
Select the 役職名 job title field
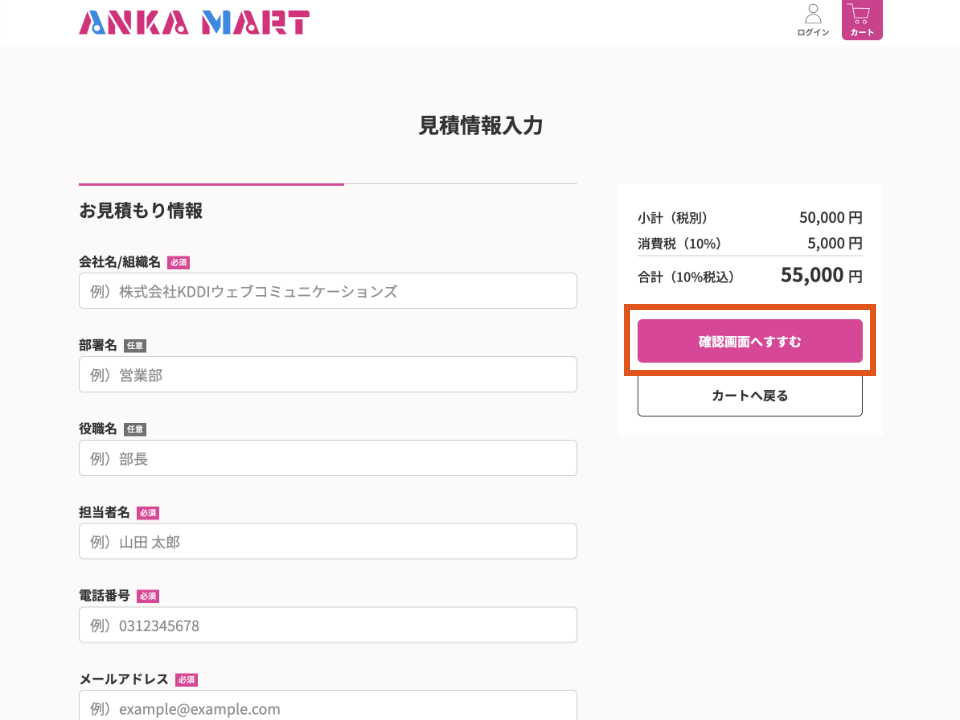[328, 458]
